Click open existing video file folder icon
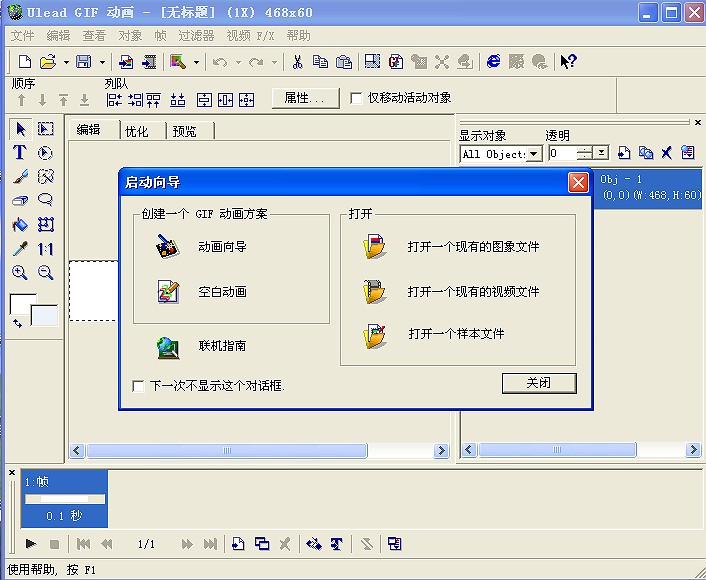Image resolution: width=706 pixels, height=580 pixels. click(x=375, y=291)
